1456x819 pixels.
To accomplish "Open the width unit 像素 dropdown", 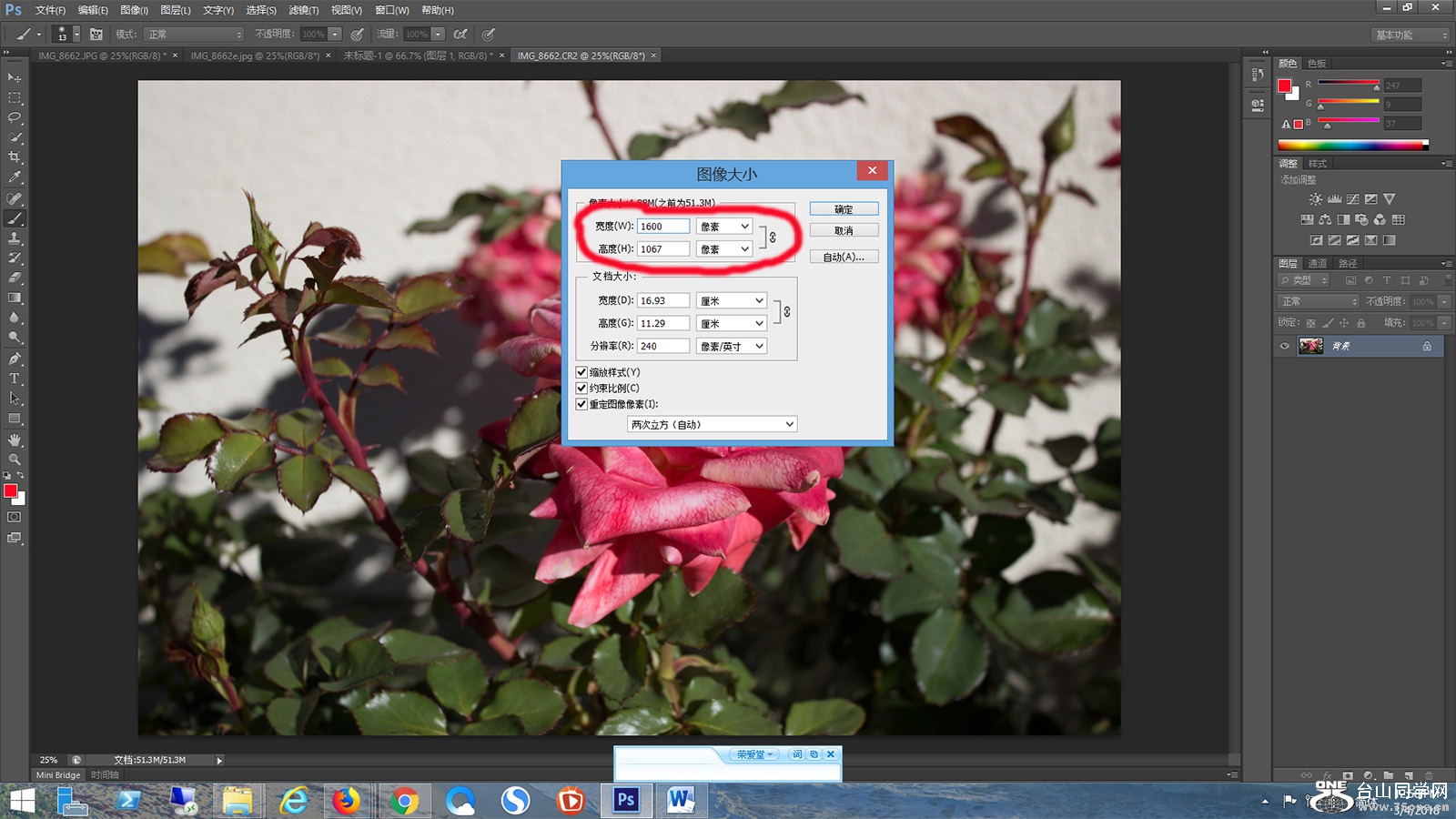I will 724,227.
